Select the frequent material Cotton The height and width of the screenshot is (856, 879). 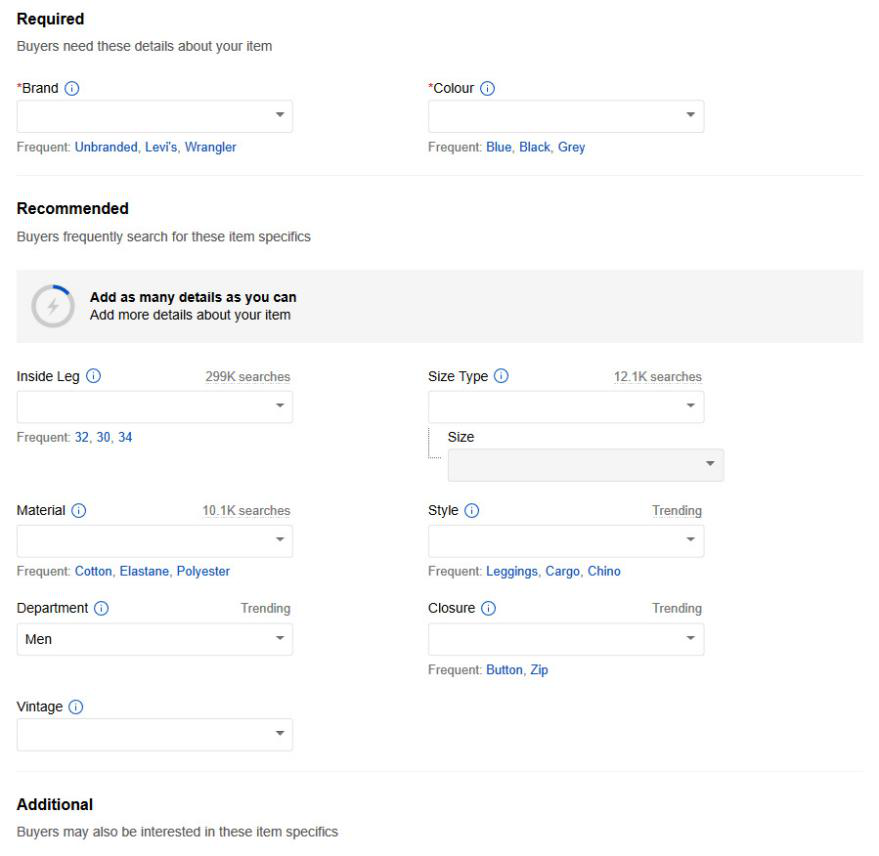(94, 571)
